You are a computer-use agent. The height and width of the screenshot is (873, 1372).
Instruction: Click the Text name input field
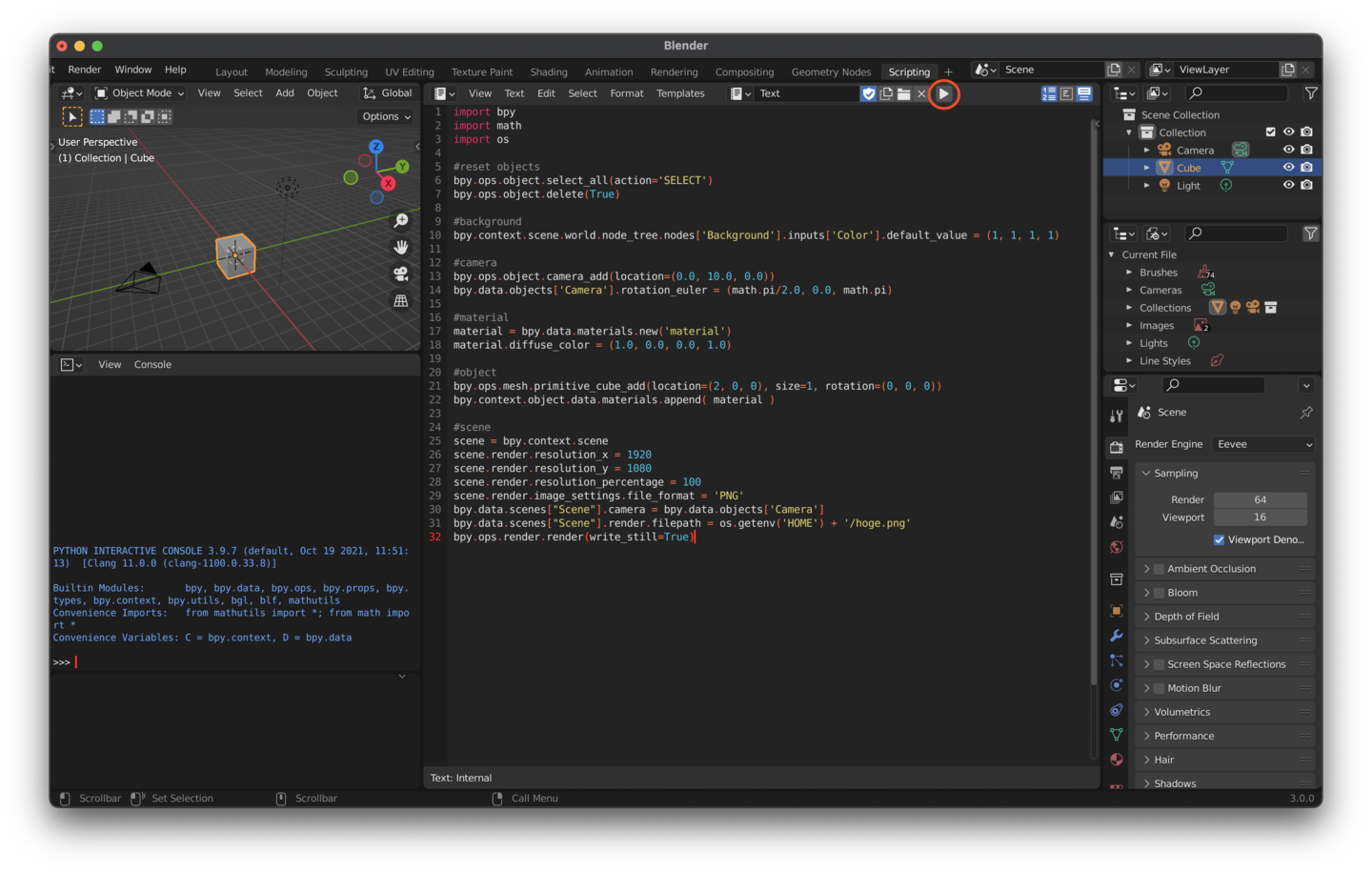[x=806, y=93]
